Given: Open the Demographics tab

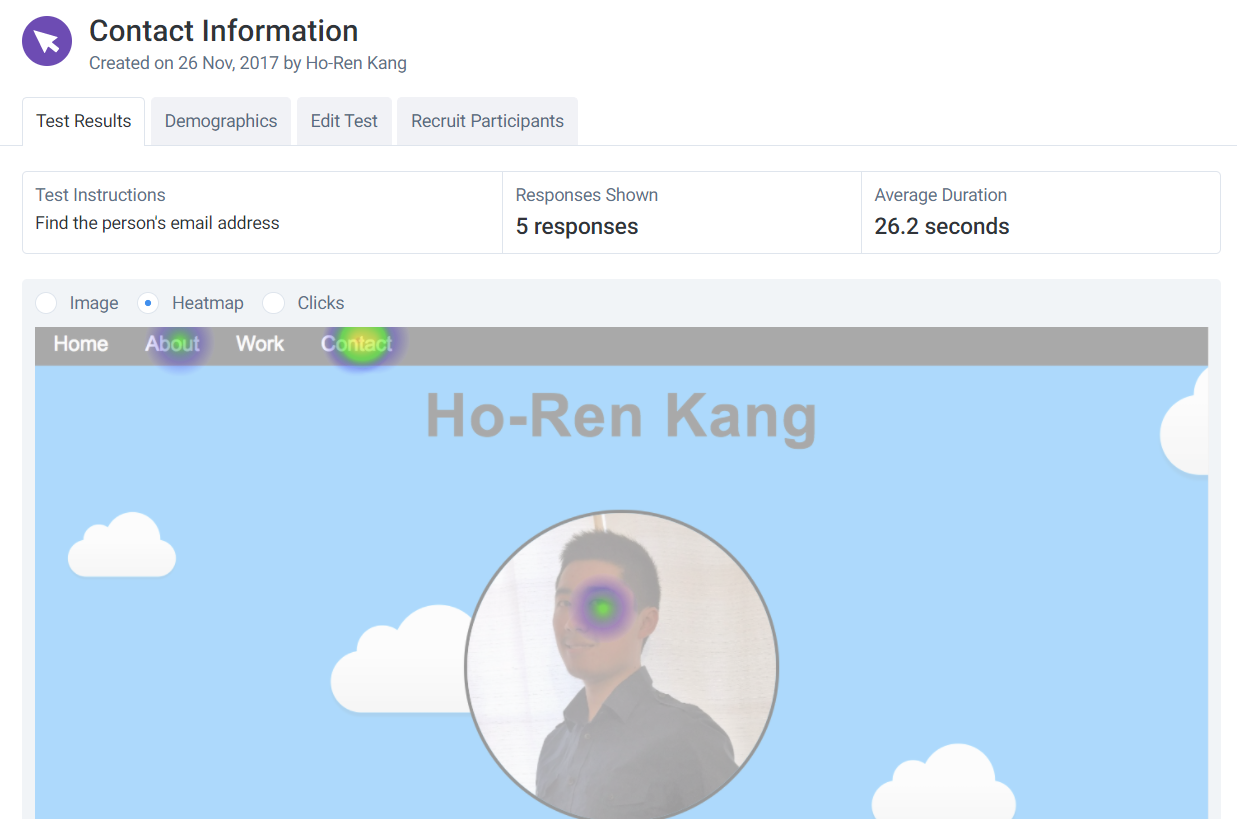Looking at the screenshot, I should [x=220, y=120].
